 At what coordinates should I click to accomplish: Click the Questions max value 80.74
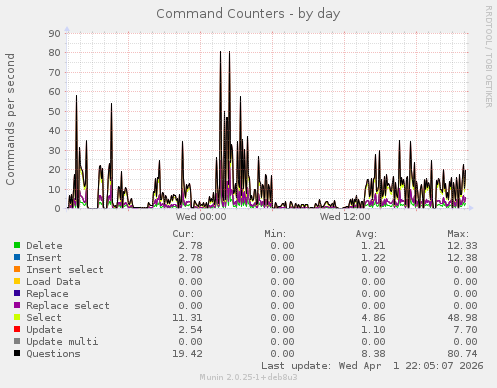point(462,354)
